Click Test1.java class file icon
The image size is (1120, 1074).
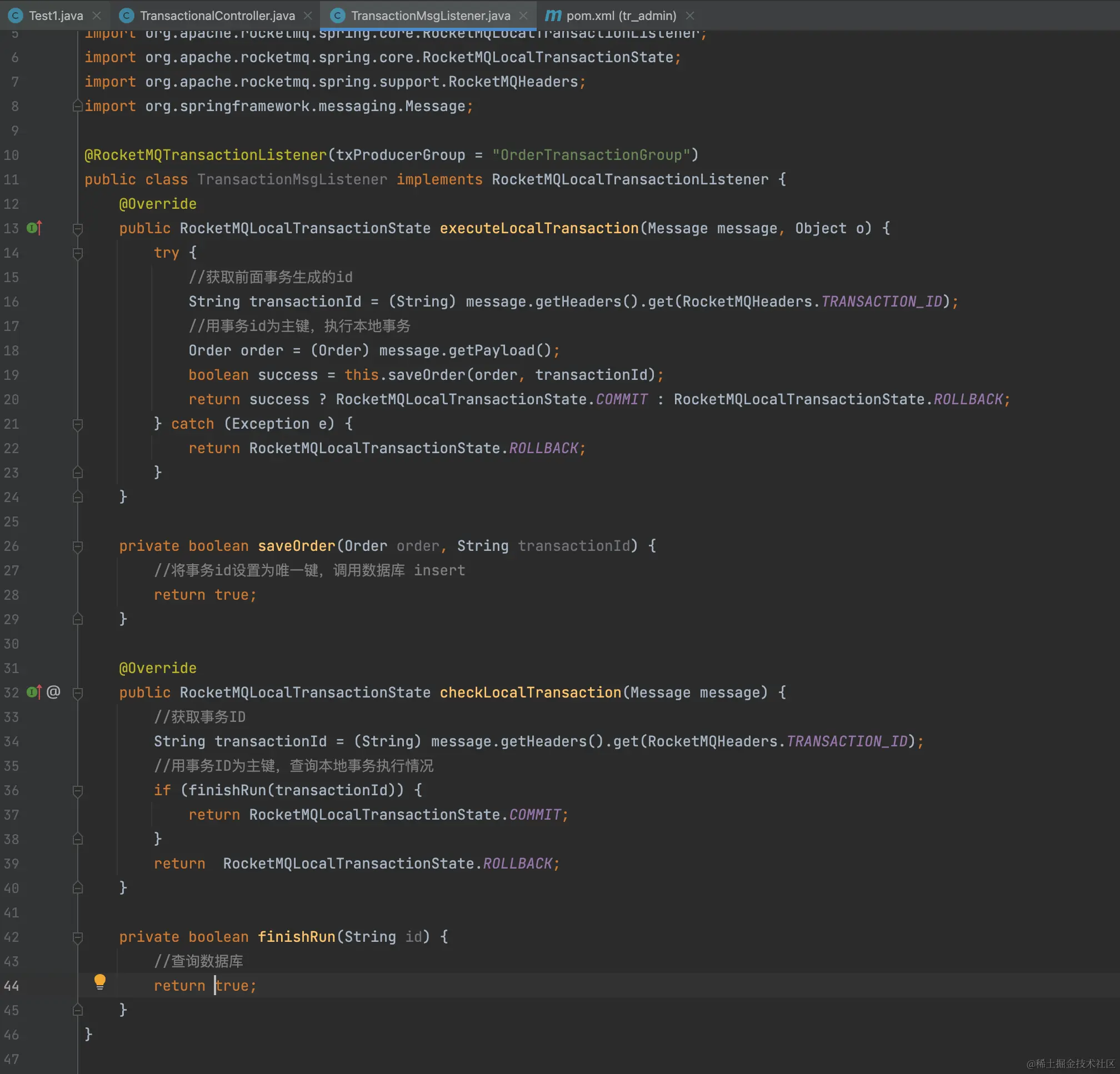coord(16,16)
